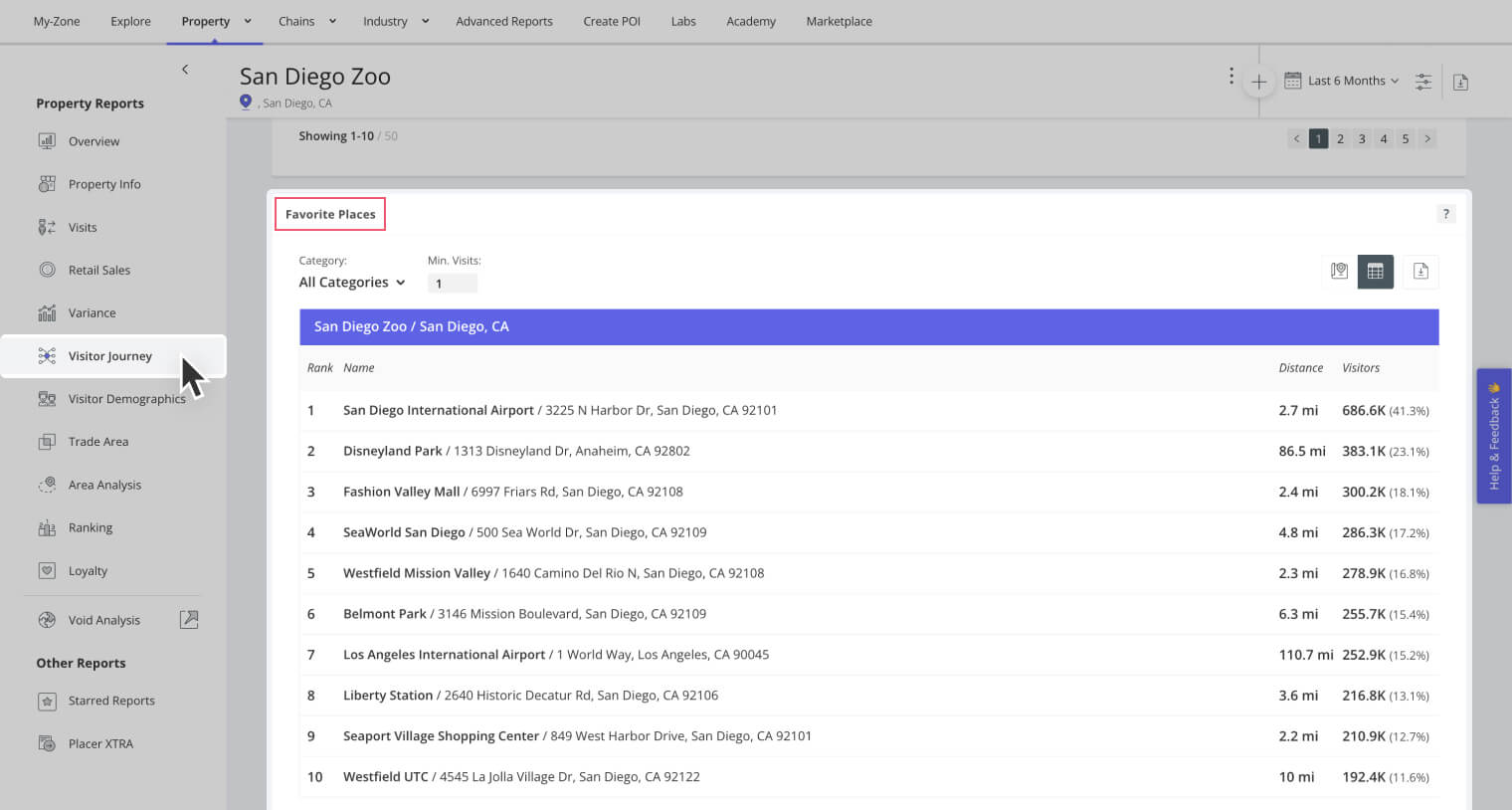The width and height of the screenshot is (1512, 810).
Task: Select SeaWorld San Diego entry
Action: point(868,532)
